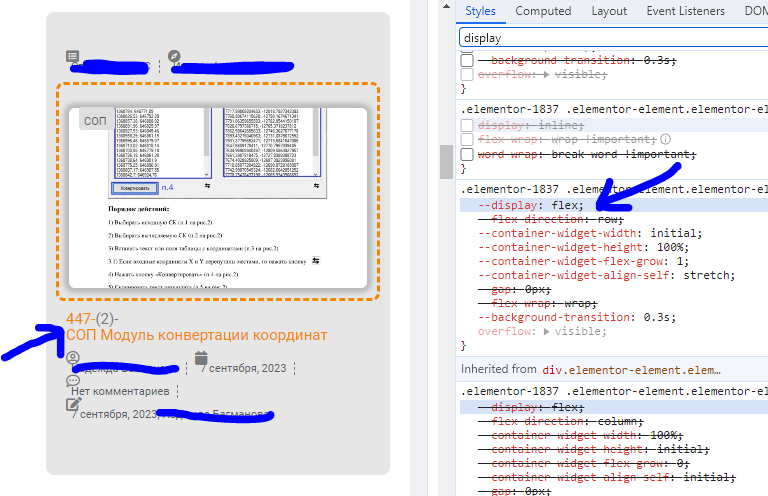Click the calendar icon beside the date
768x496 pixels.
click(201, 358)
